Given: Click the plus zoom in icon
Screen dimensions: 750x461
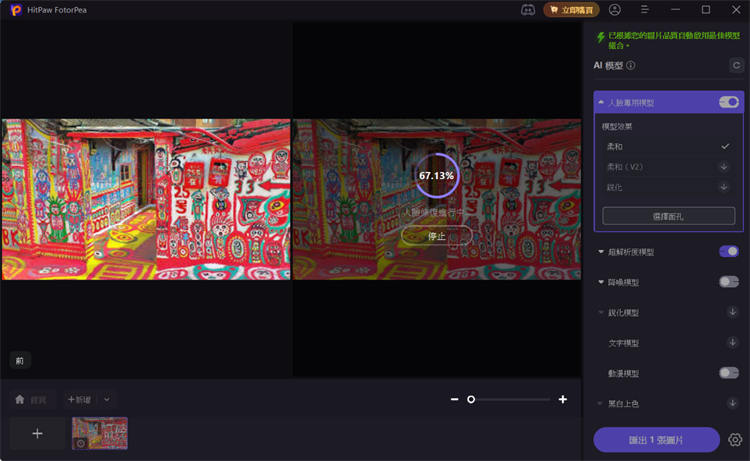Looking at the screenshot, I should click(x=562, y=399).
